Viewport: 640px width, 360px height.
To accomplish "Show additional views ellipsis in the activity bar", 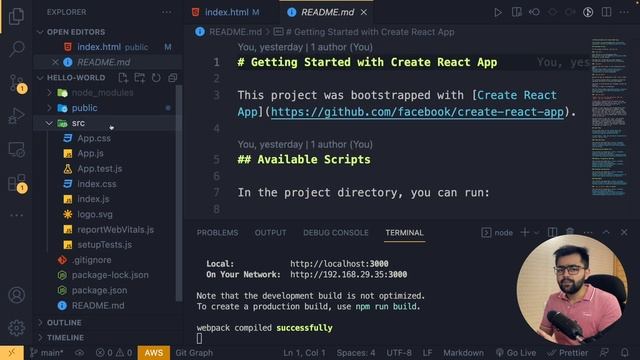I will coord(16,215).
